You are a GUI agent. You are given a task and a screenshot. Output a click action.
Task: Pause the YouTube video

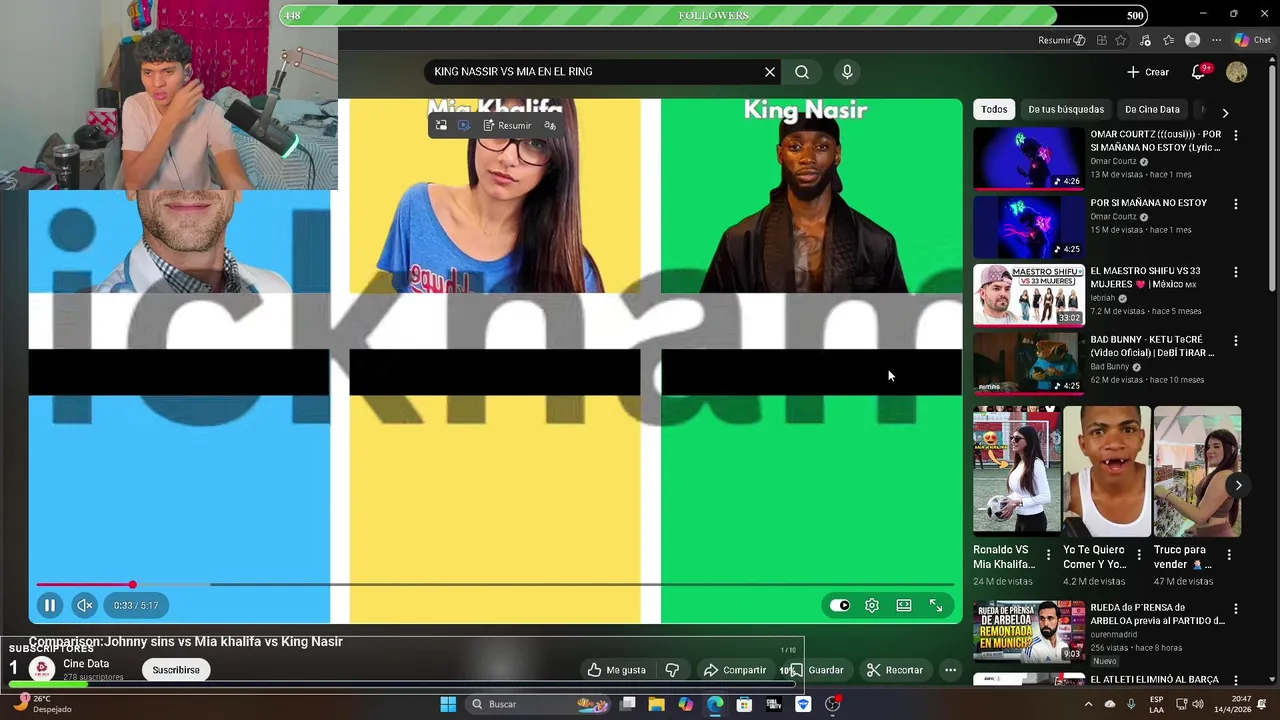[x=49, y=605]
